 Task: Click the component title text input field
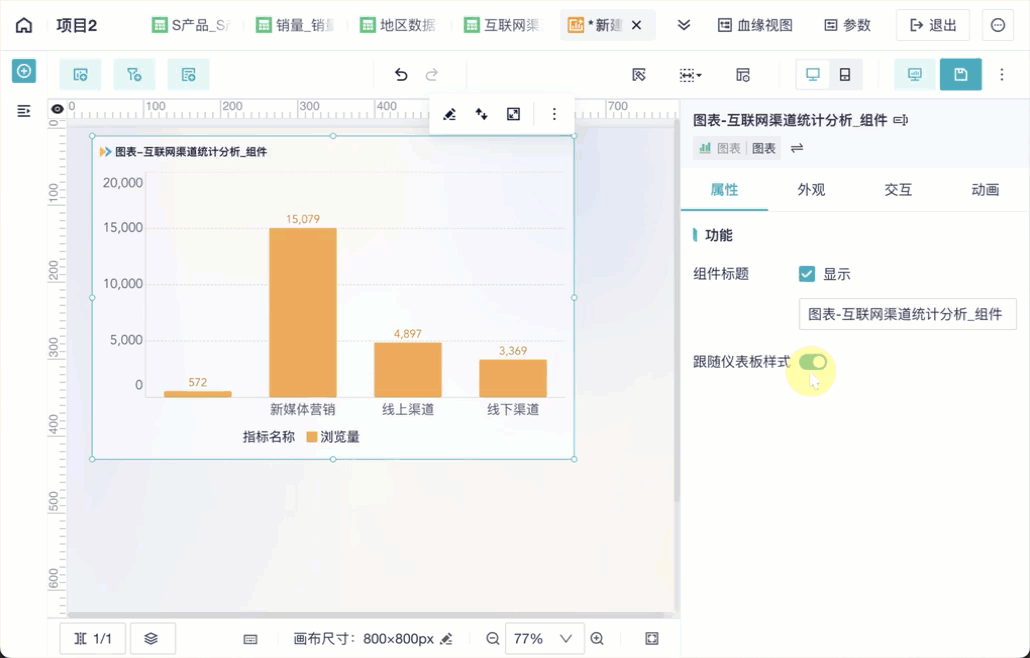906,313
